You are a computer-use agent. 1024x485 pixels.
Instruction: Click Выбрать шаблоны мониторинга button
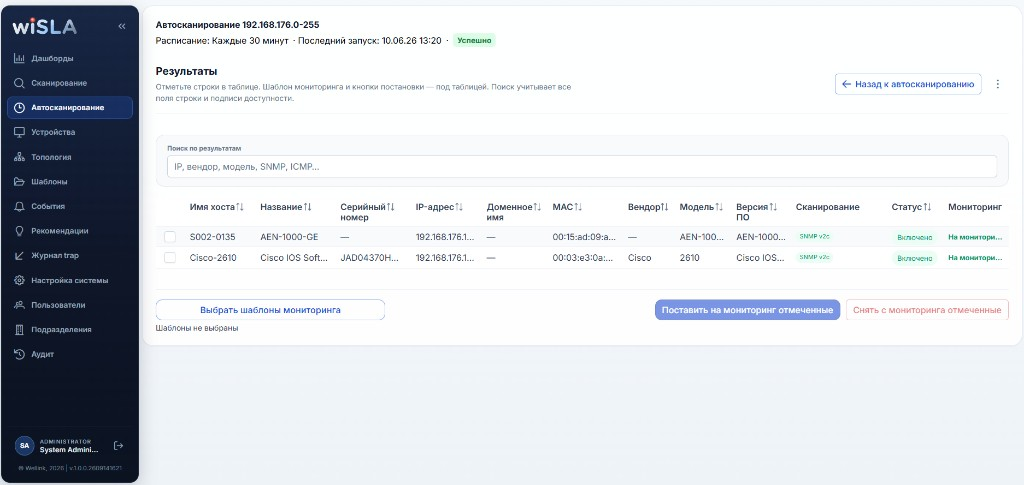pyautogui.click(x=270, y=310)
